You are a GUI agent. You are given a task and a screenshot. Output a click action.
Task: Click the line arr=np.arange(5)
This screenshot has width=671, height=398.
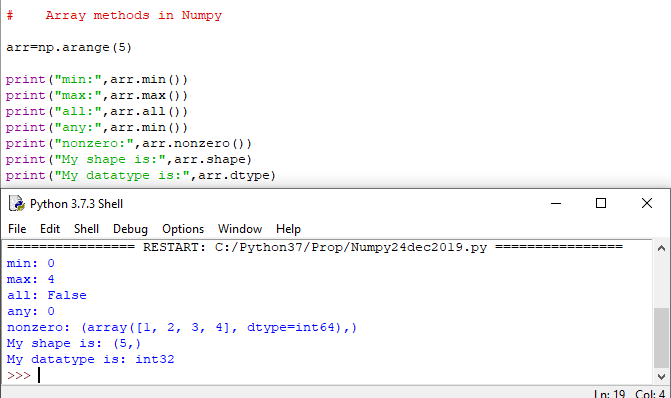[x=69, y=47]
